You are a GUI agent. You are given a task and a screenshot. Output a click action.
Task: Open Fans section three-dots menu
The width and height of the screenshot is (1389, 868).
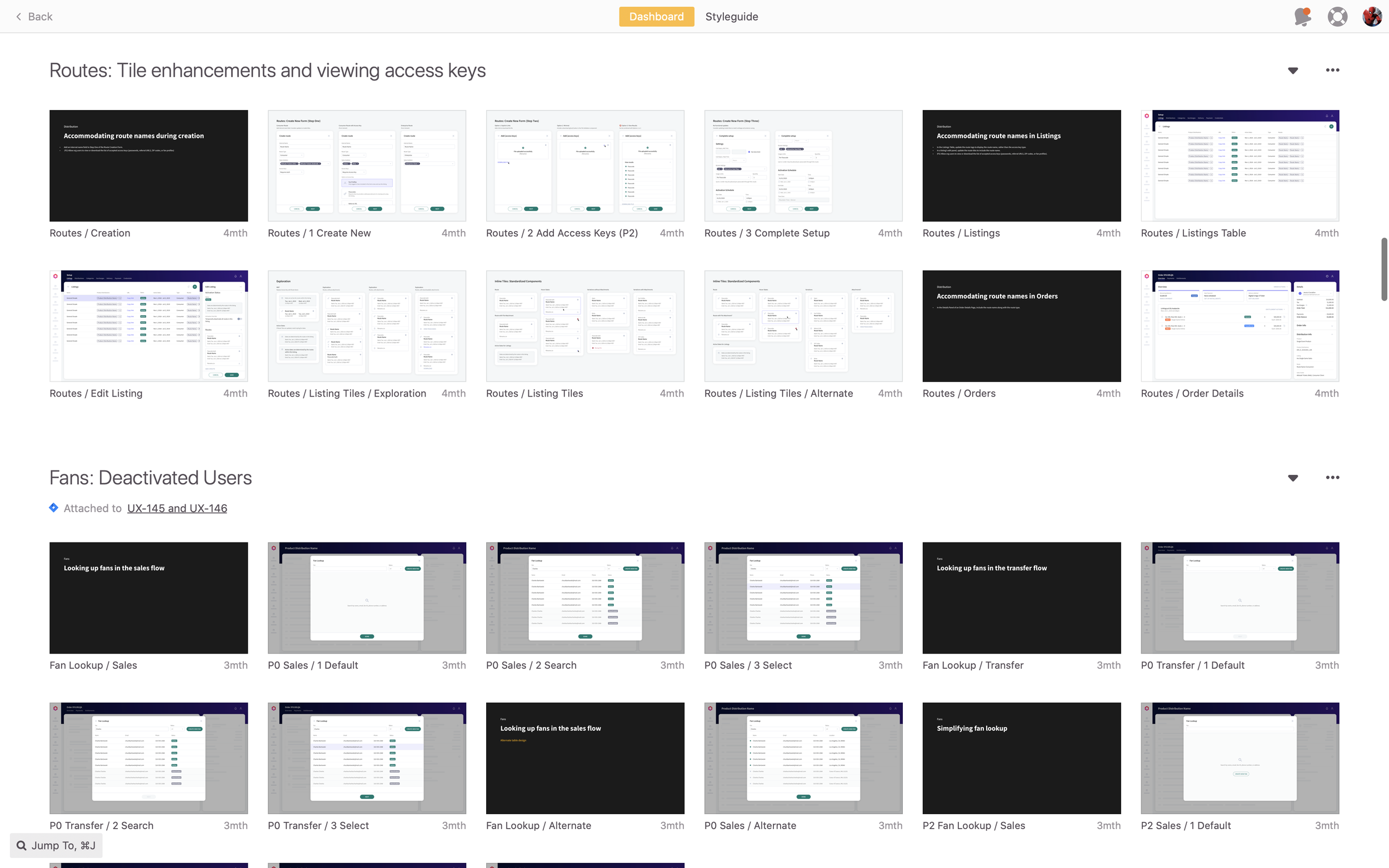click(1332, 478)
